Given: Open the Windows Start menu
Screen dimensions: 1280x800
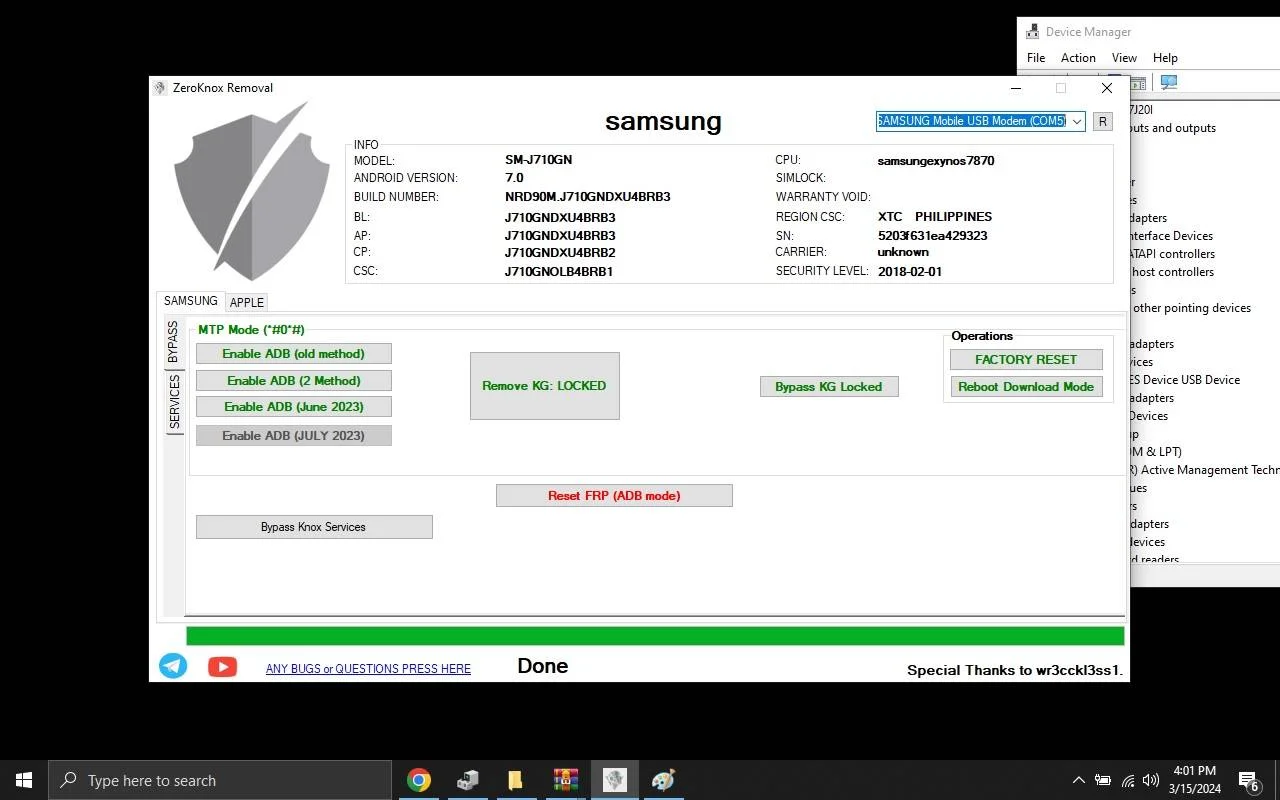Looking at the screenshot, I should click(x=24, y=780).
